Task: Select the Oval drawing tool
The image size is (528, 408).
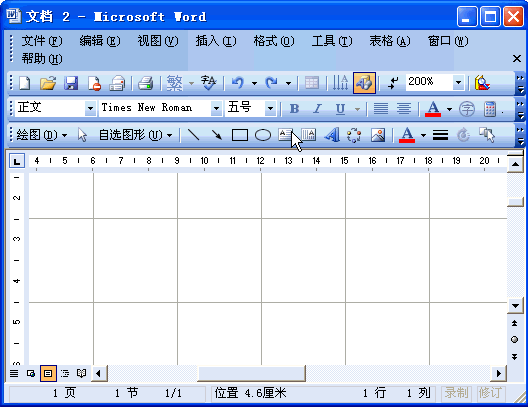Action: click(x=263, y=135)
